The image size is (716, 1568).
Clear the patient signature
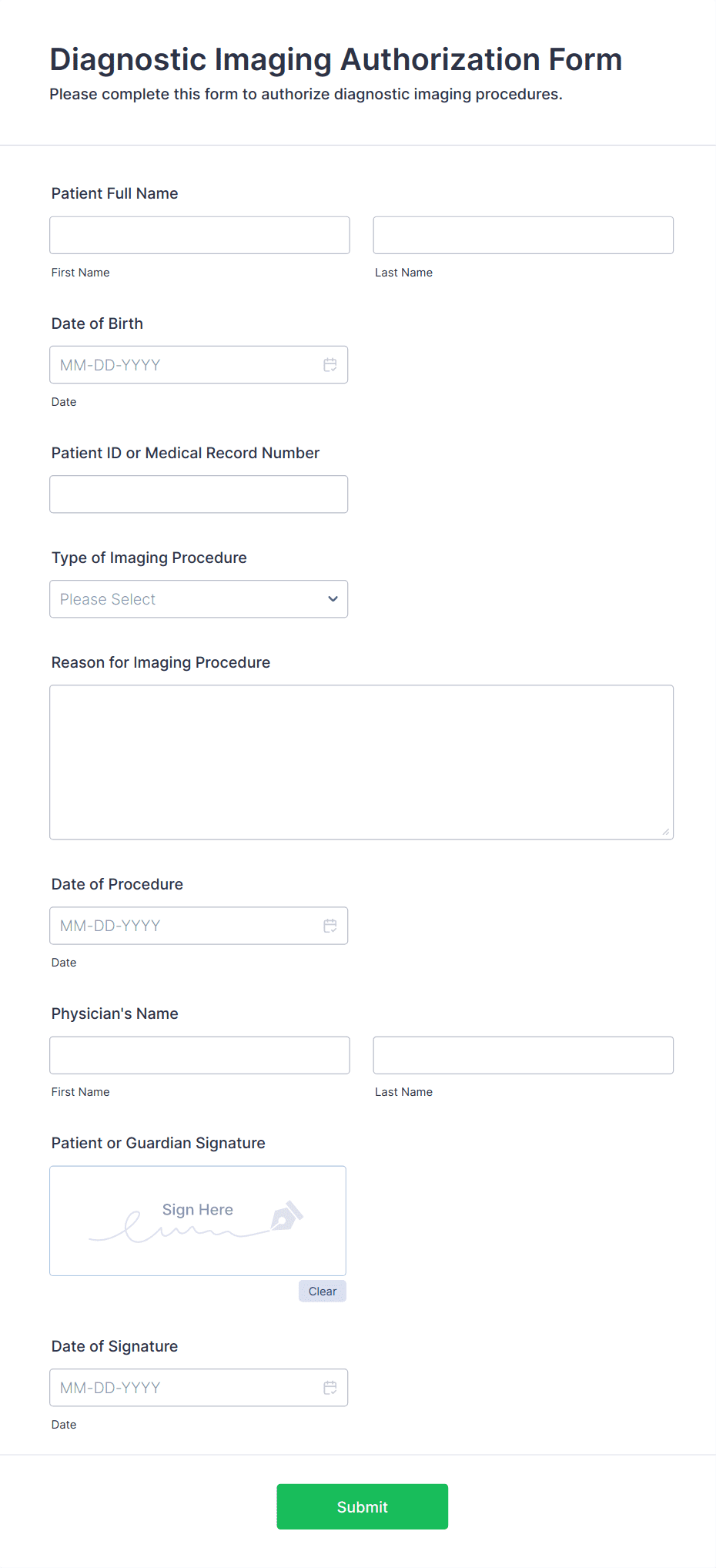pyautogui.click(x=322, y=1291)
